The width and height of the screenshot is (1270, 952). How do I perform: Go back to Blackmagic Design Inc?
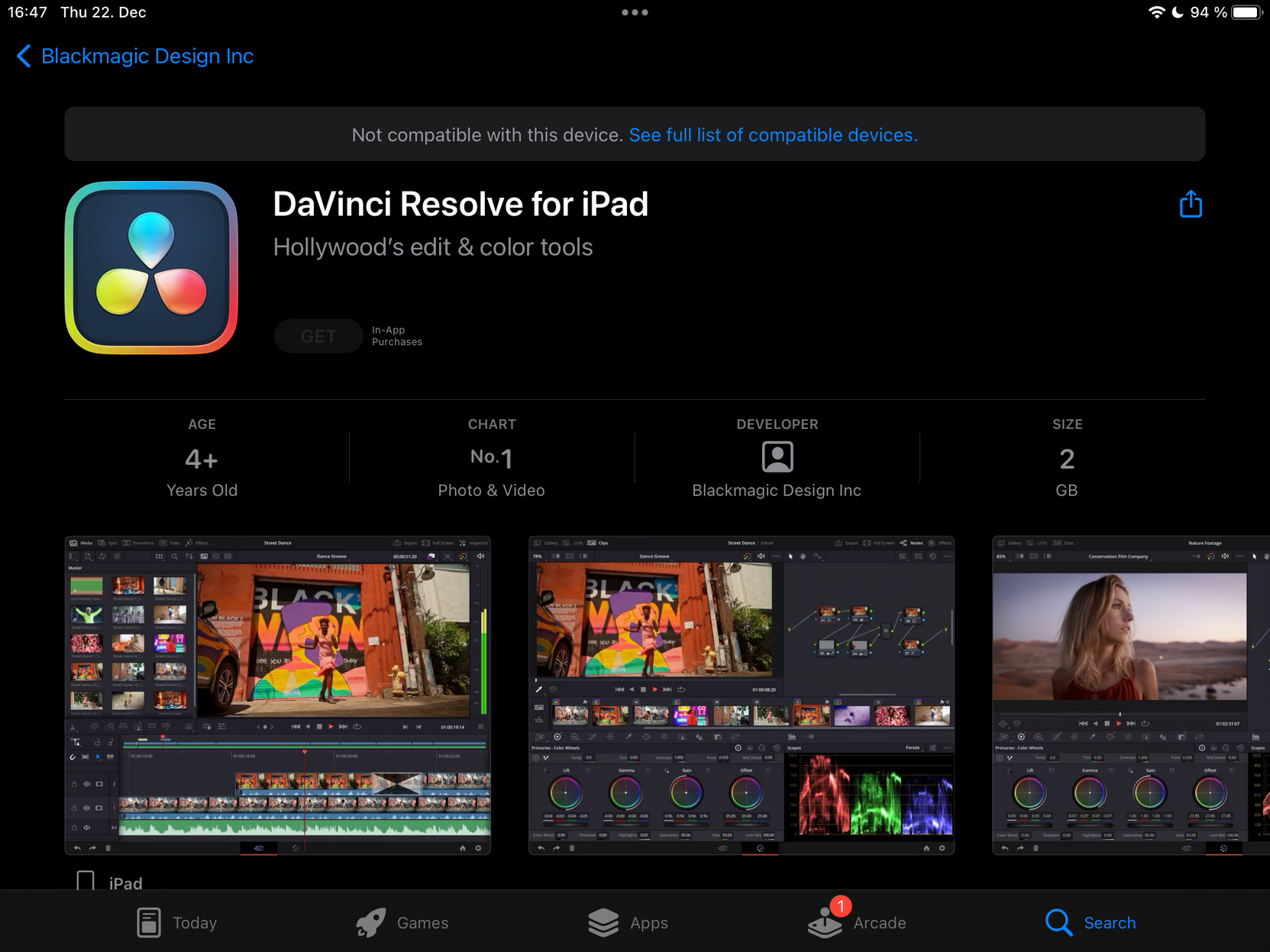135,56
